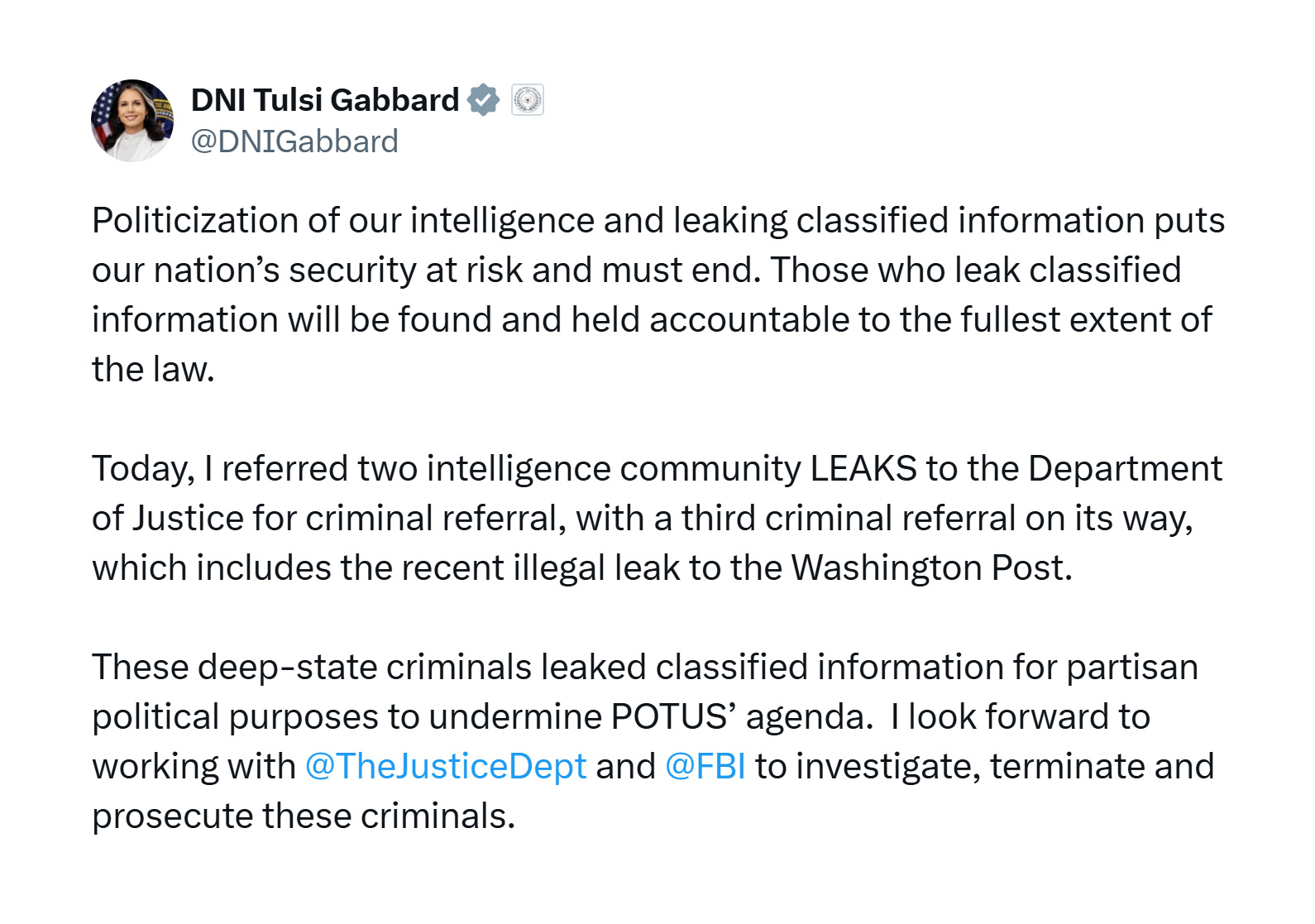Click the word "POTUS’" in the last paragraph

click(674, 717)
